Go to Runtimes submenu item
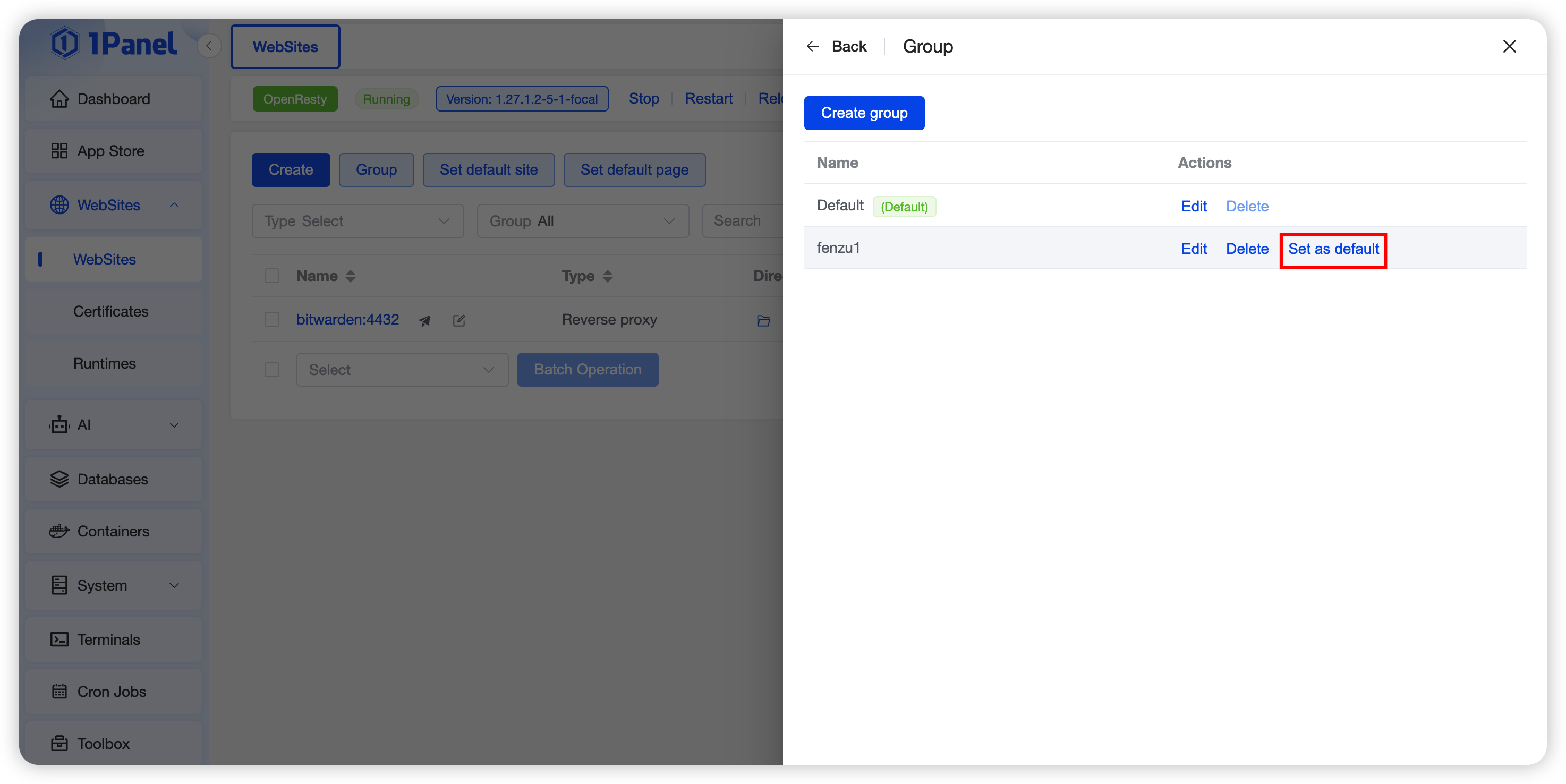The image size is (1566, 784). (105, 363)
